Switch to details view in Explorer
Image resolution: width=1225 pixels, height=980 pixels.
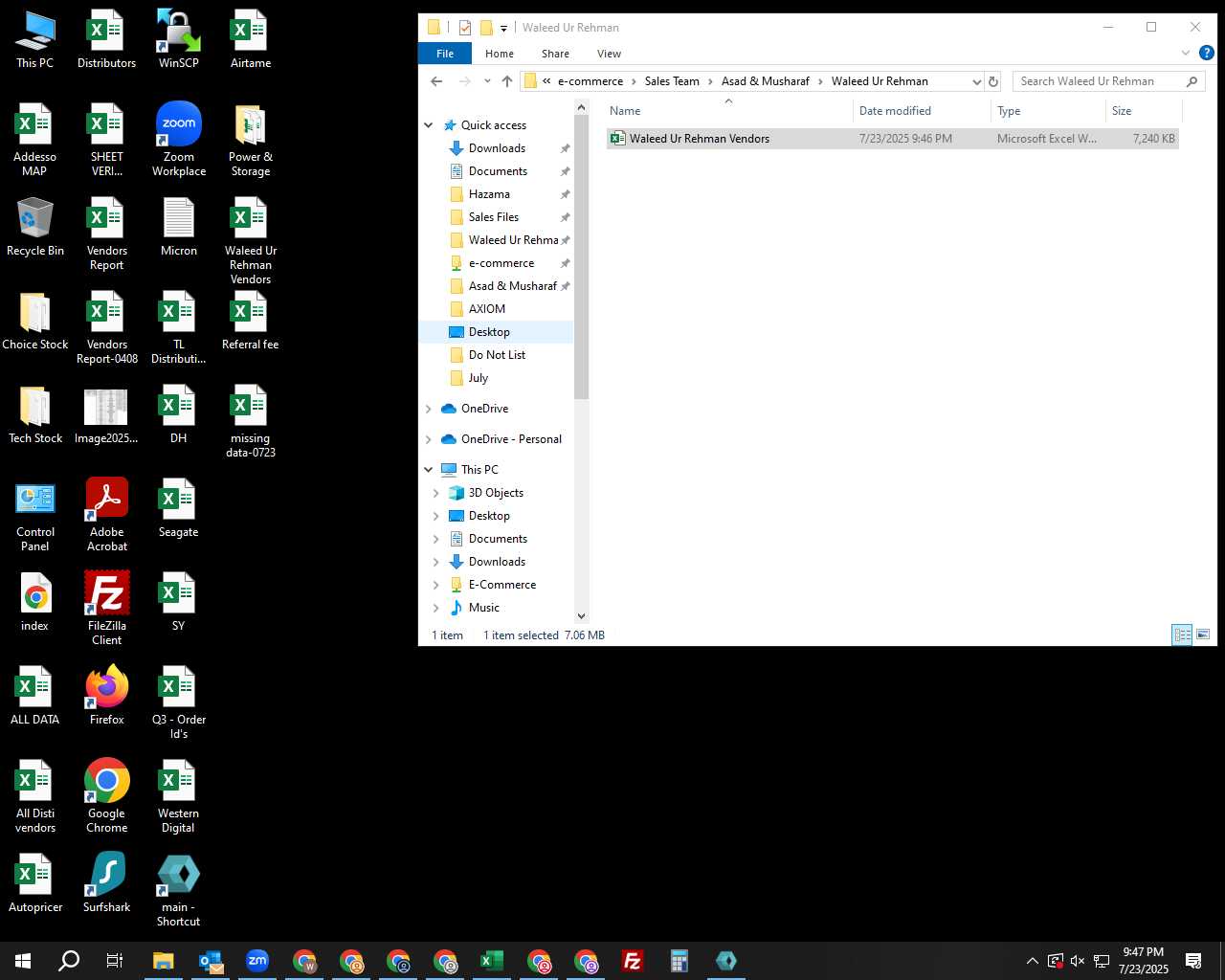coord(1182,635)
